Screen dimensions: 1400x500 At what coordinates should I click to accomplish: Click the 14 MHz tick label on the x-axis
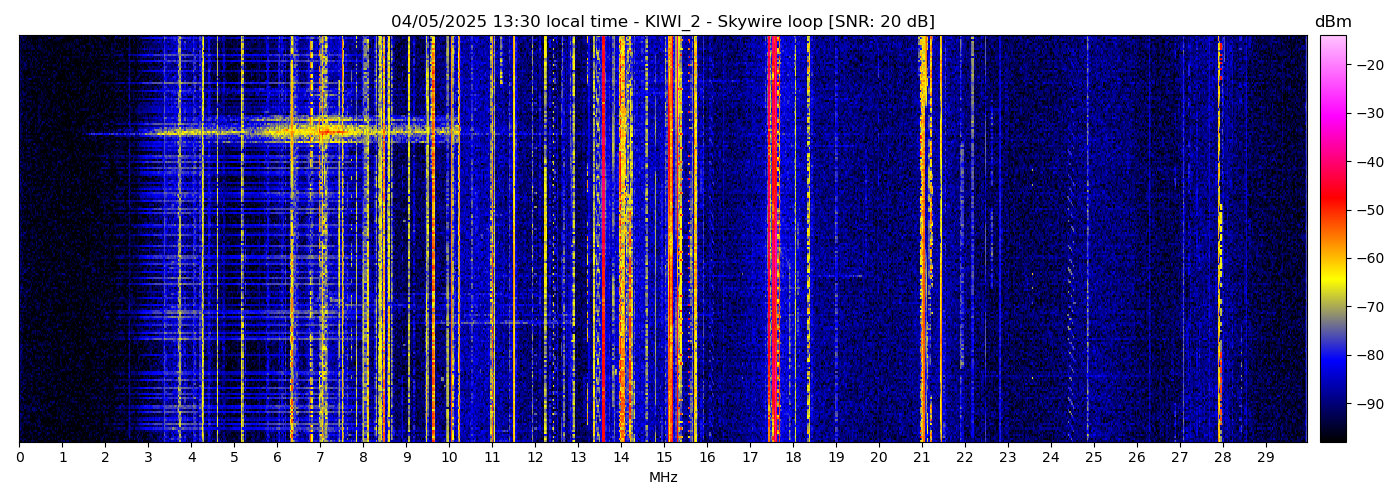(x=621, y=458)
